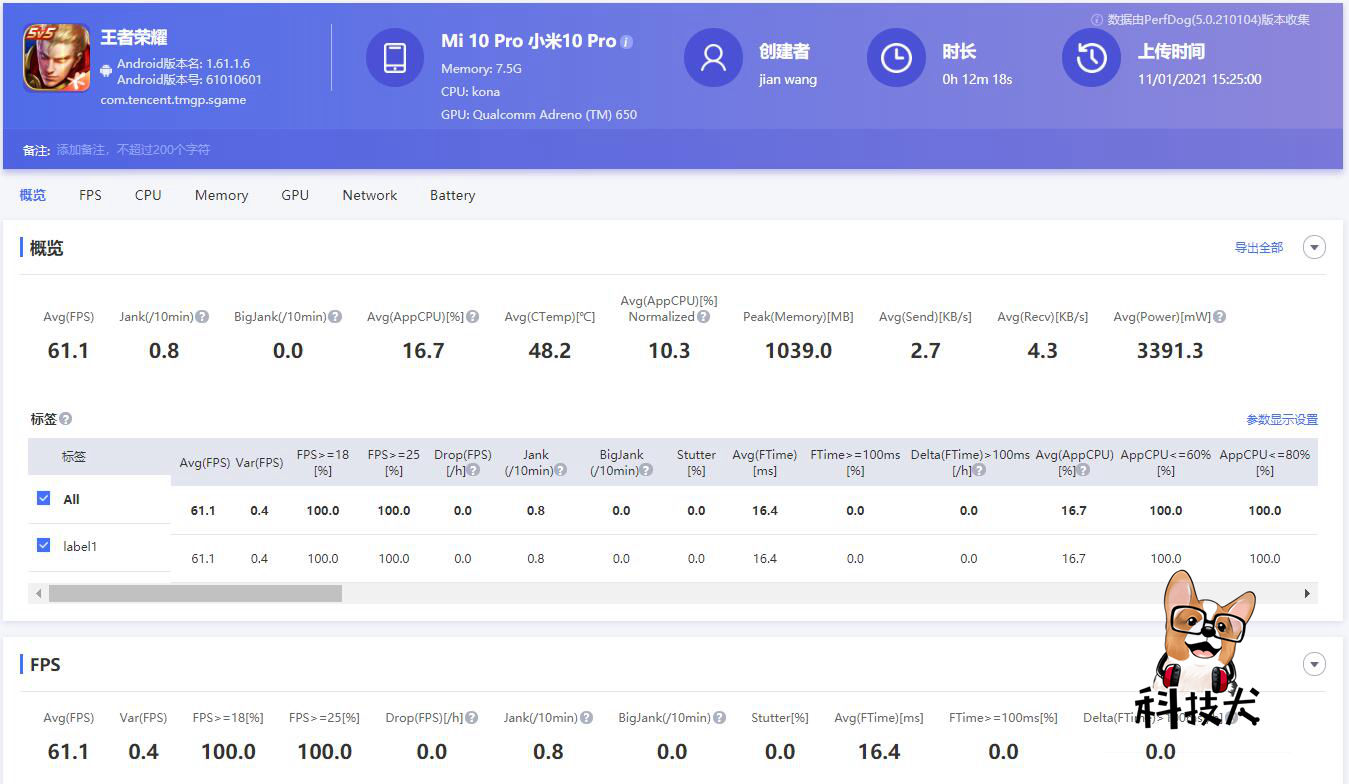Click the left arrow of the table scrollbar
Image resolution: width=1349 pixels, height=784 pixels.
[37, 593]
